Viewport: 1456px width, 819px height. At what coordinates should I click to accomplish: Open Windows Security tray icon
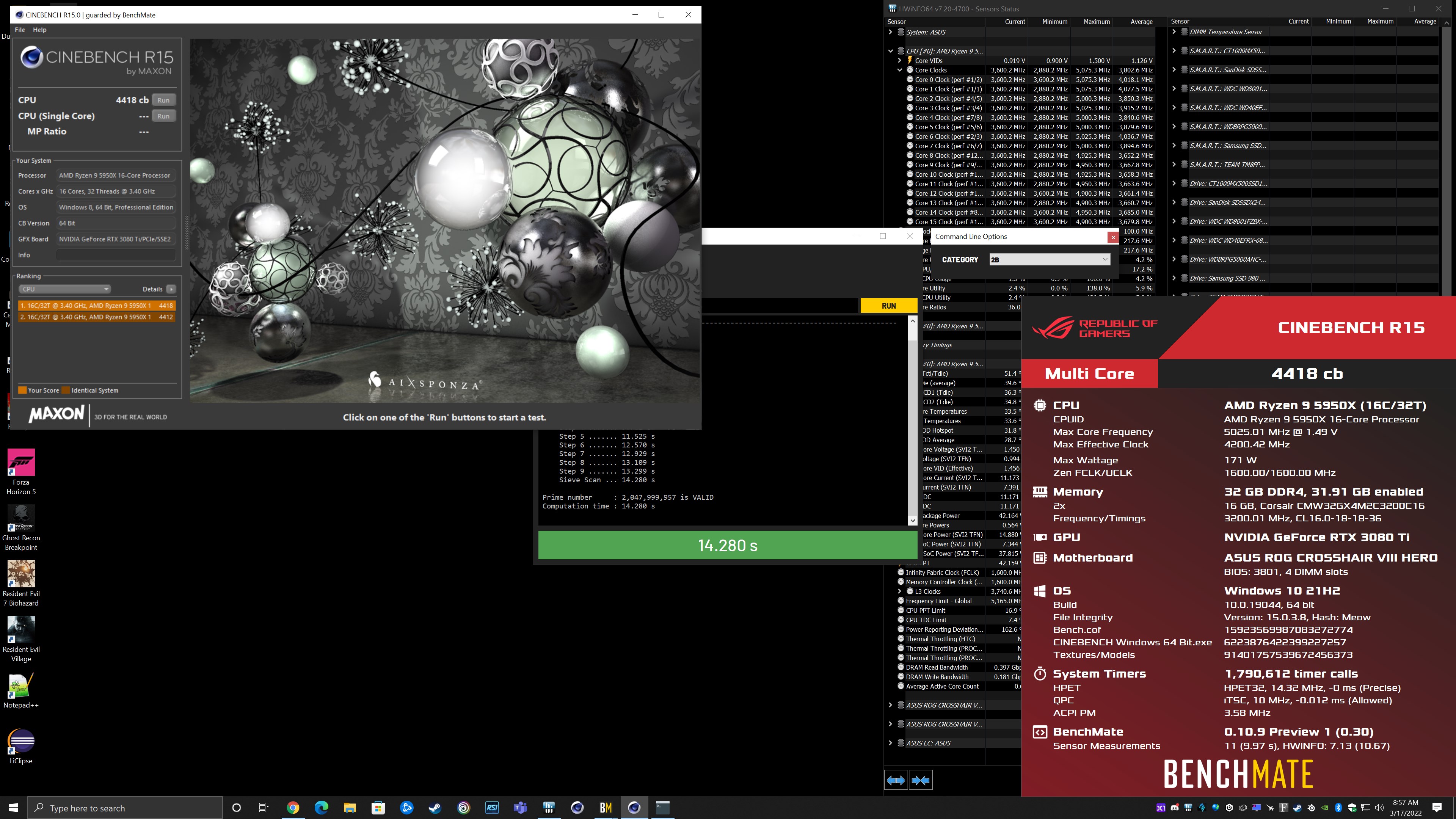pyautogui.click(x=1352, y=808)
